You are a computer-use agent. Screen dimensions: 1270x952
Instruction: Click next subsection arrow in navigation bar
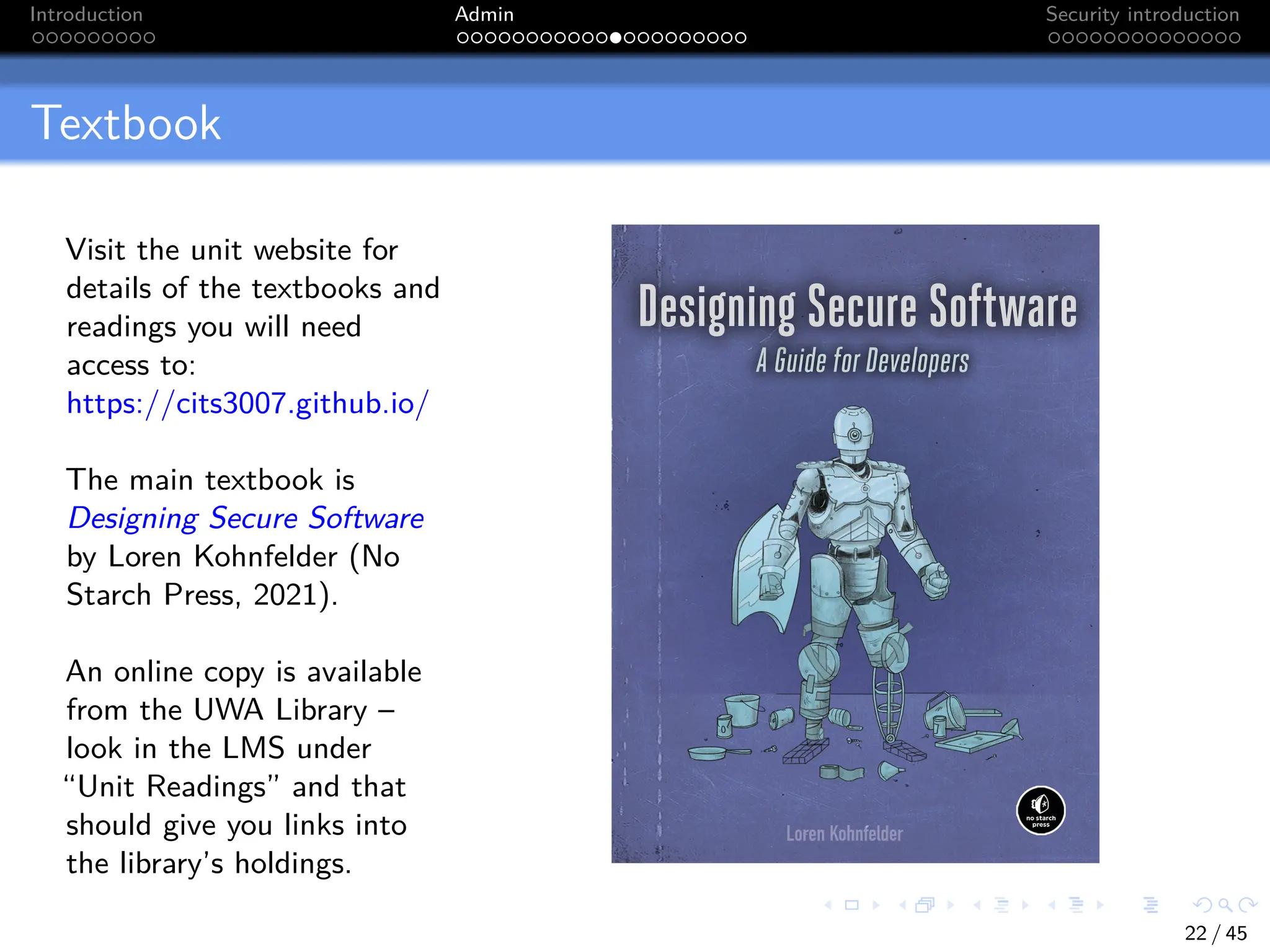(x=1025, y=906)
